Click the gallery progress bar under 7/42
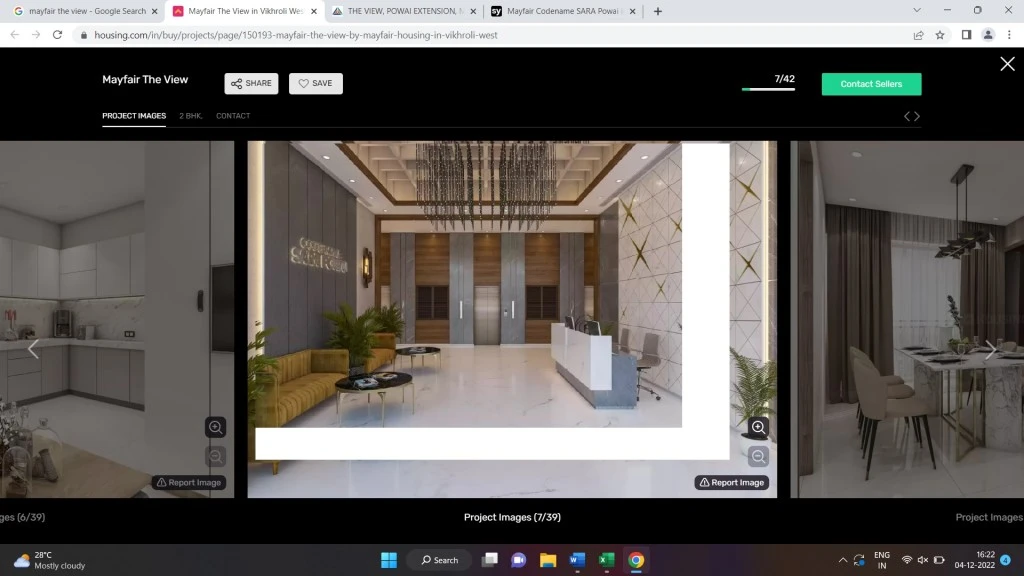The width and height of the screenshot is (1024, 576). [x=768, y=90]
